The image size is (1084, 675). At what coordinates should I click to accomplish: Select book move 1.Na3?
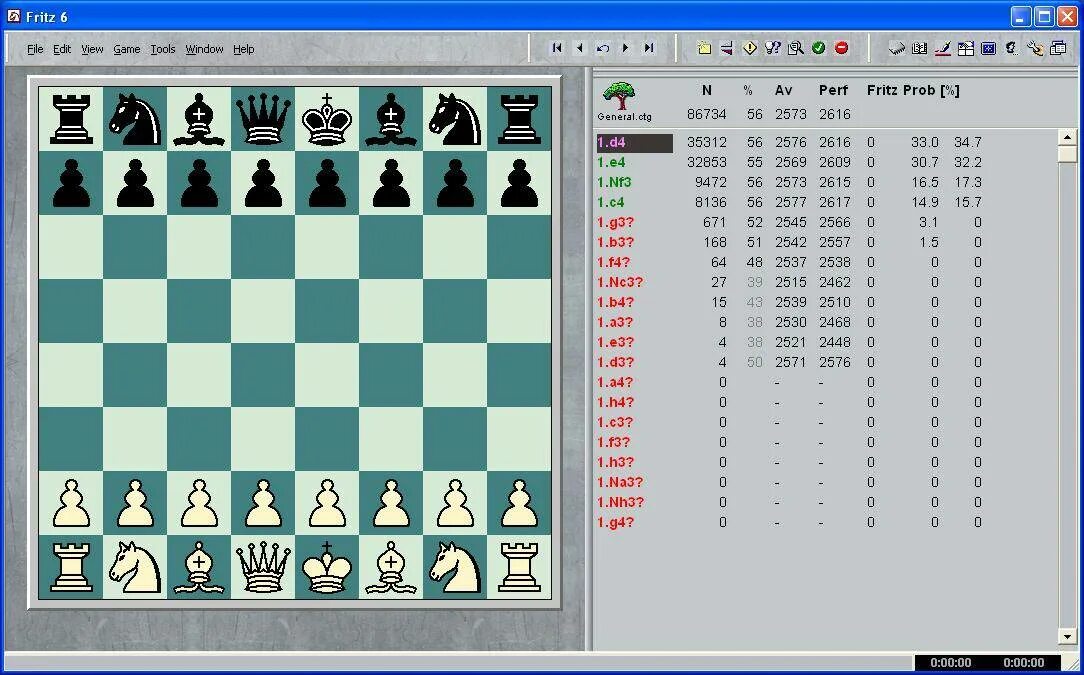[620, 483]
